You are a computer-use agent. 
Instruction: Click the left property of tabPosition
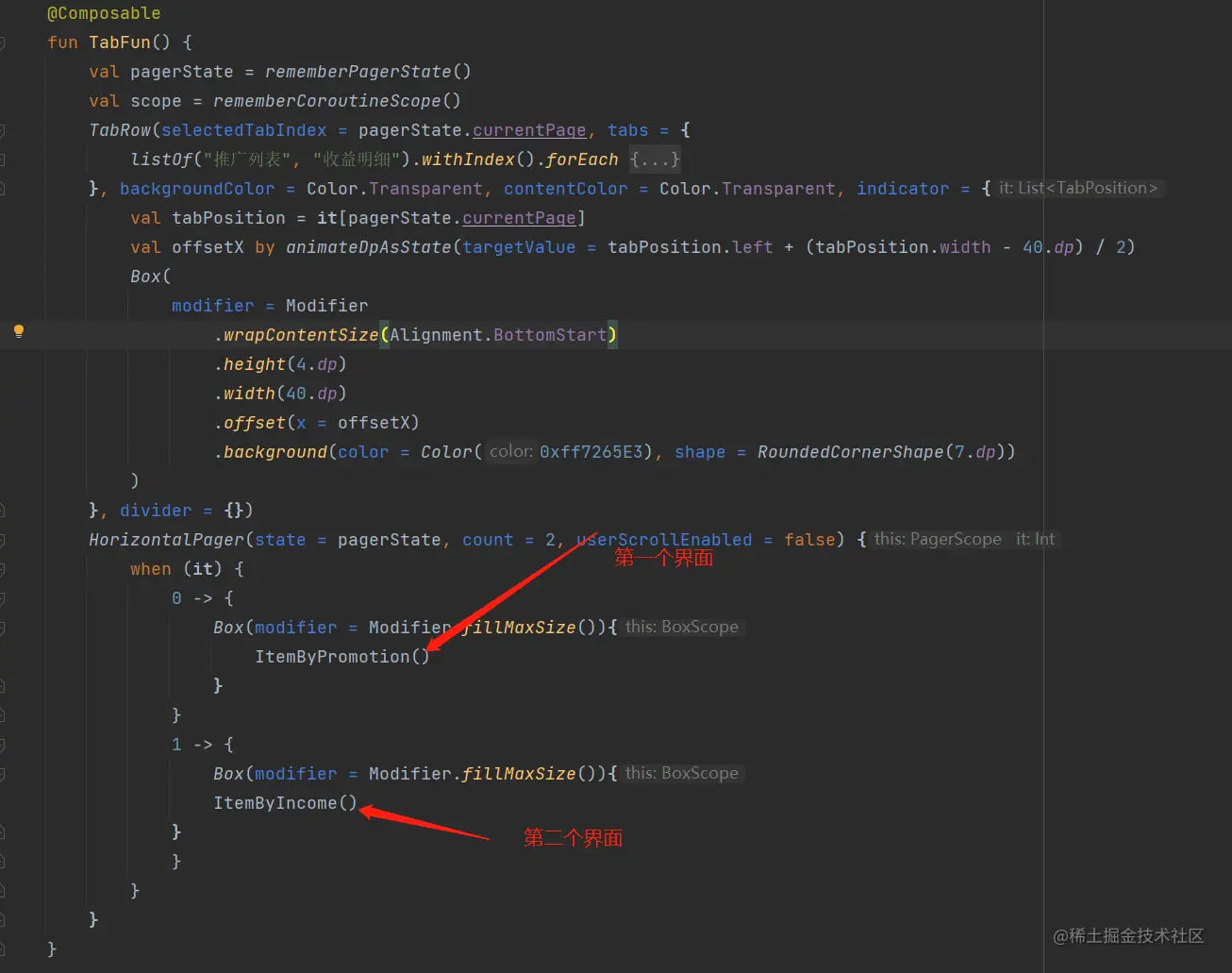(x=752, y=247)
